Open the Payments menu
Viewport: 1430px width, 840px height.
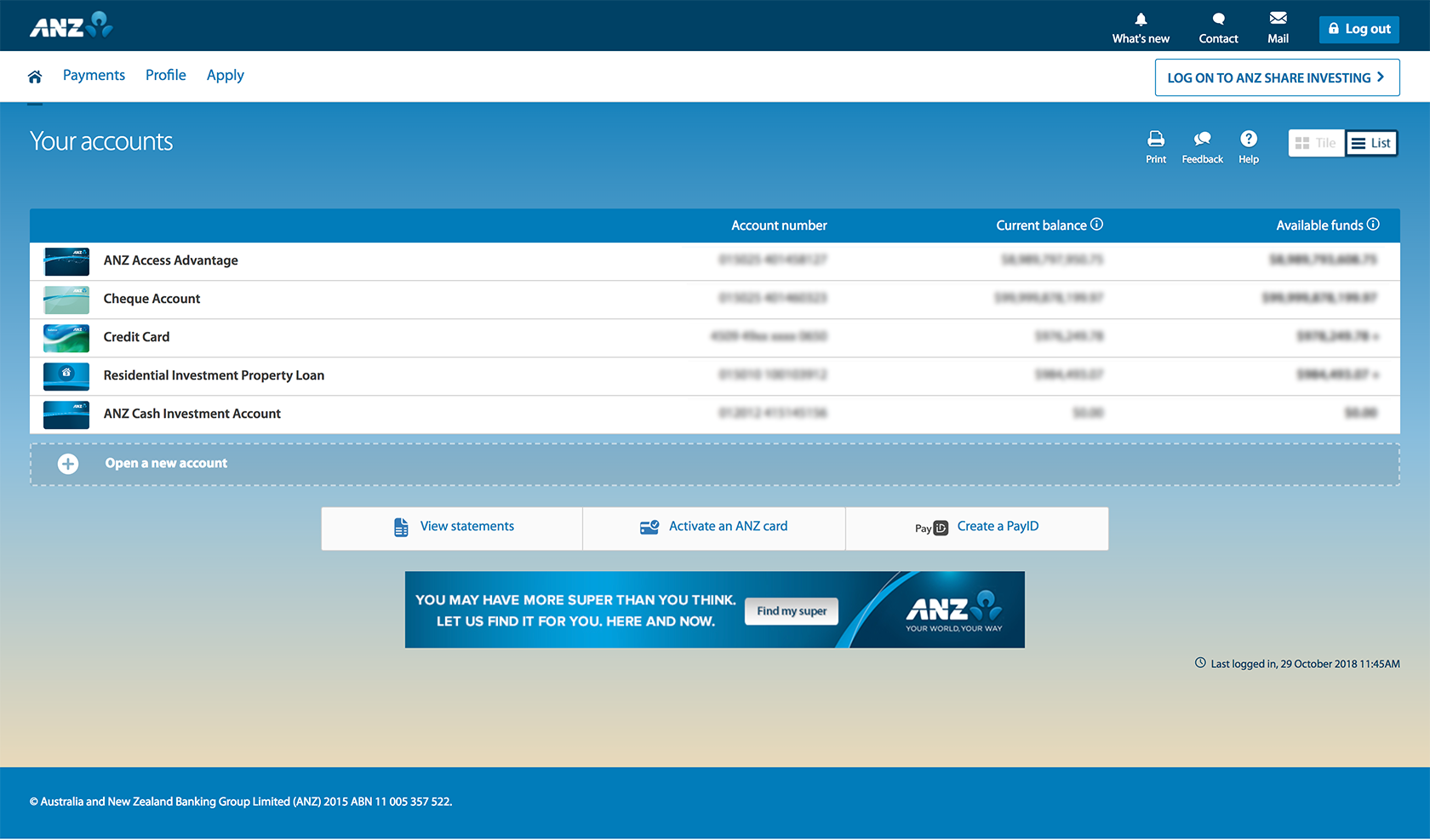(x=94, y=75)
